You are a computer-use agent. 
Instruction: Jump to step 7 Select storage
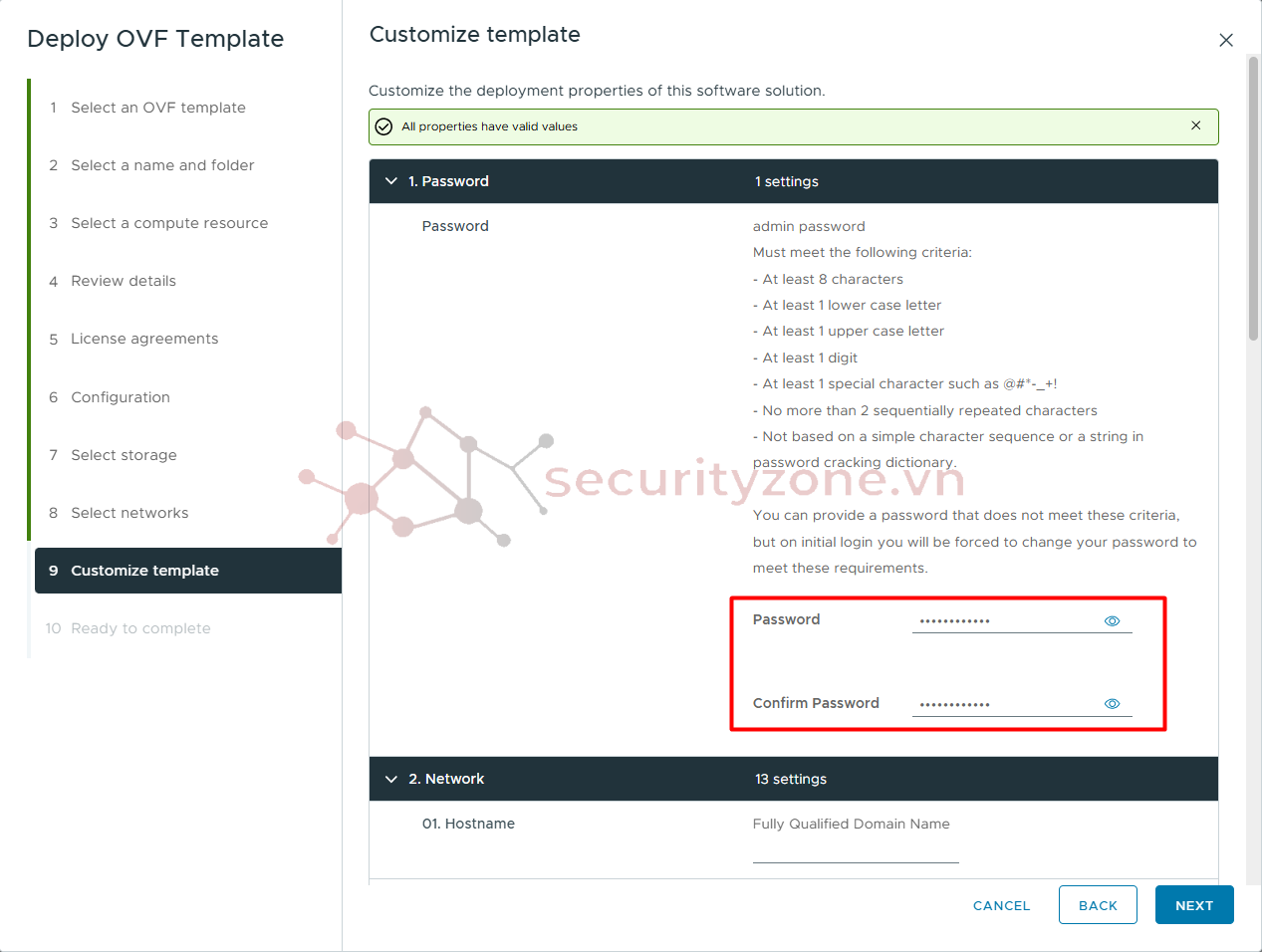pyautogui.click(x=125, y=455)
